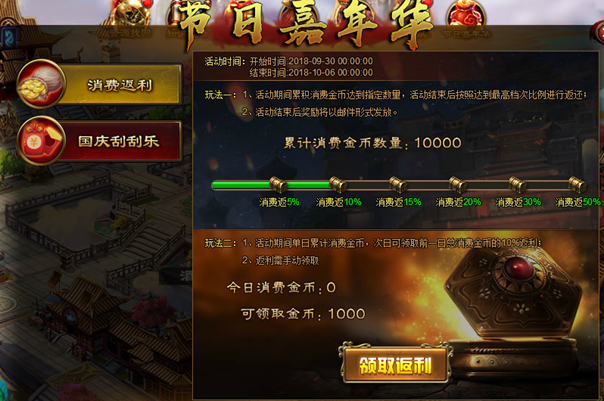Click the gold ingot bag icon
Image resolution: width=604 pixels, height=401 pixels.
40,84
